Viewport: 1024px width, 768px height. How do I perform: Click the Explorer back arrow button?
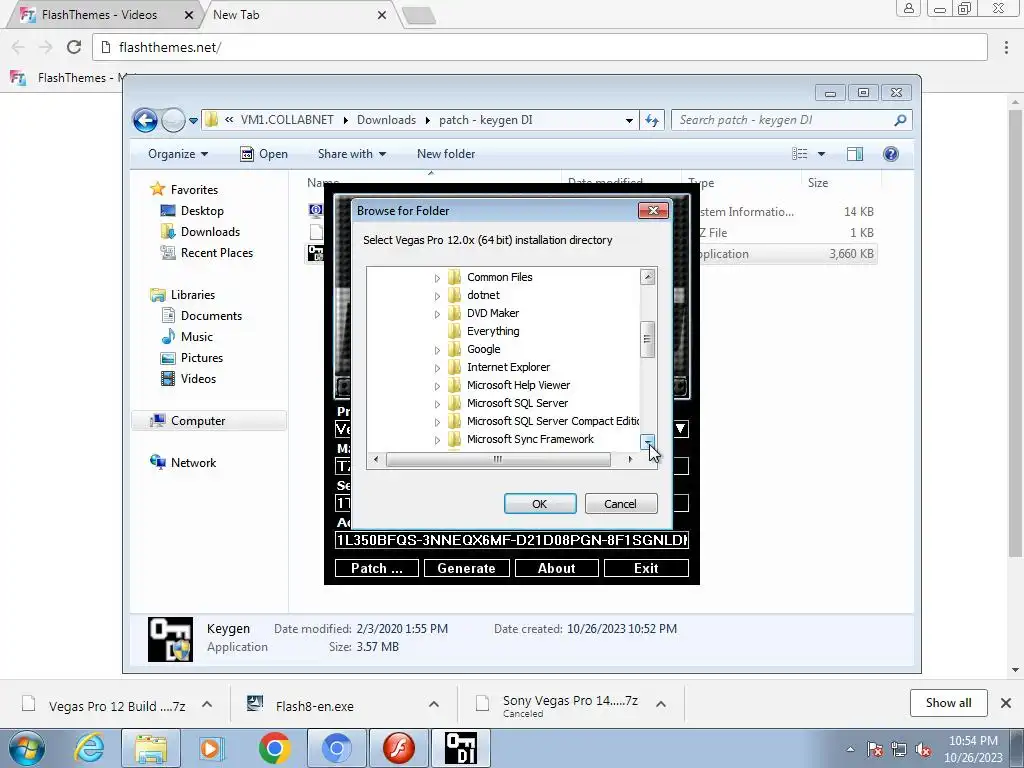145,120
